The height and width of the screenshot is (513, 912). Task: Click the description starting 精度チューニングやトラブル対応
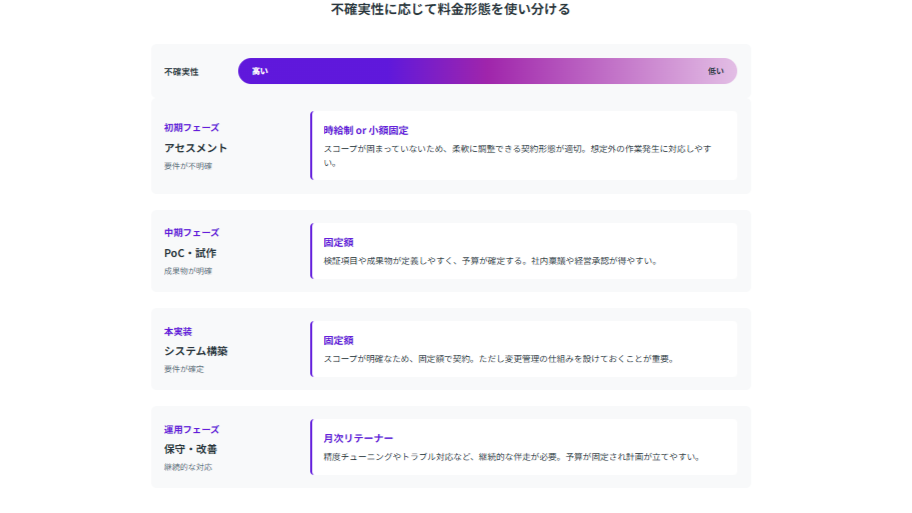[x=511, y=457]
